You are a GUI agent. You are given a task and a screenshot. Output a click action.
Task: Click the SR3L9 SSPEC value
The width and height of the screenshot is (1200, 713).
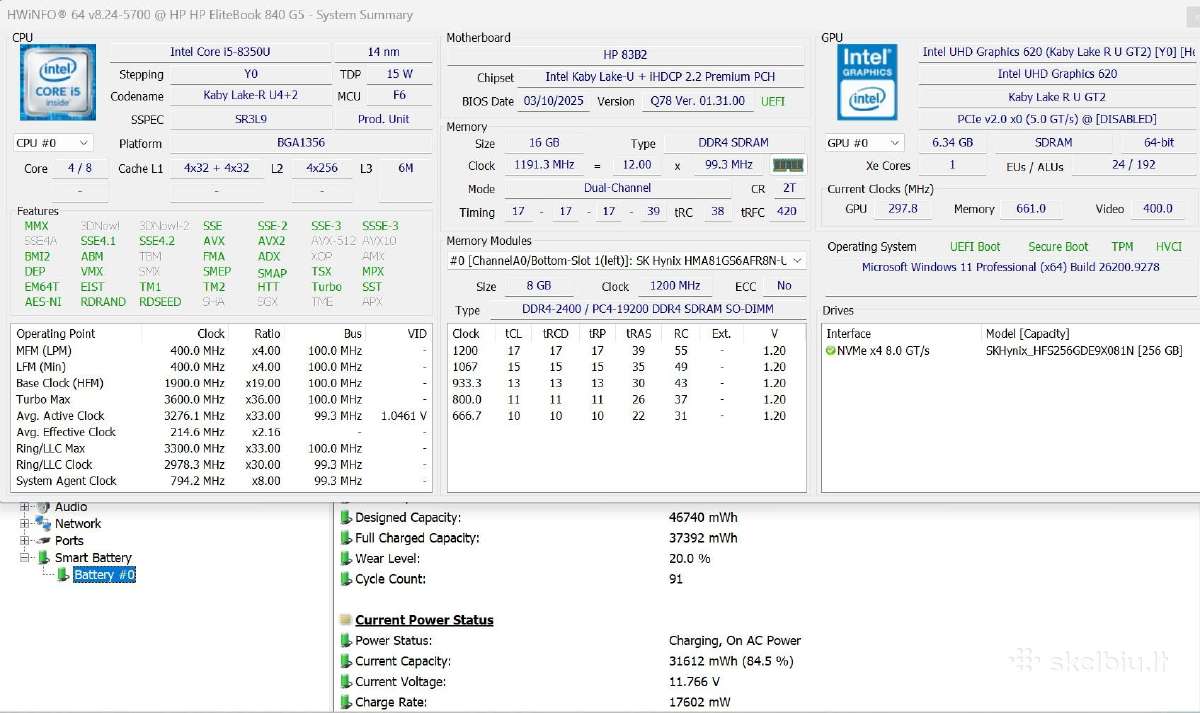[x=250, y=119]
